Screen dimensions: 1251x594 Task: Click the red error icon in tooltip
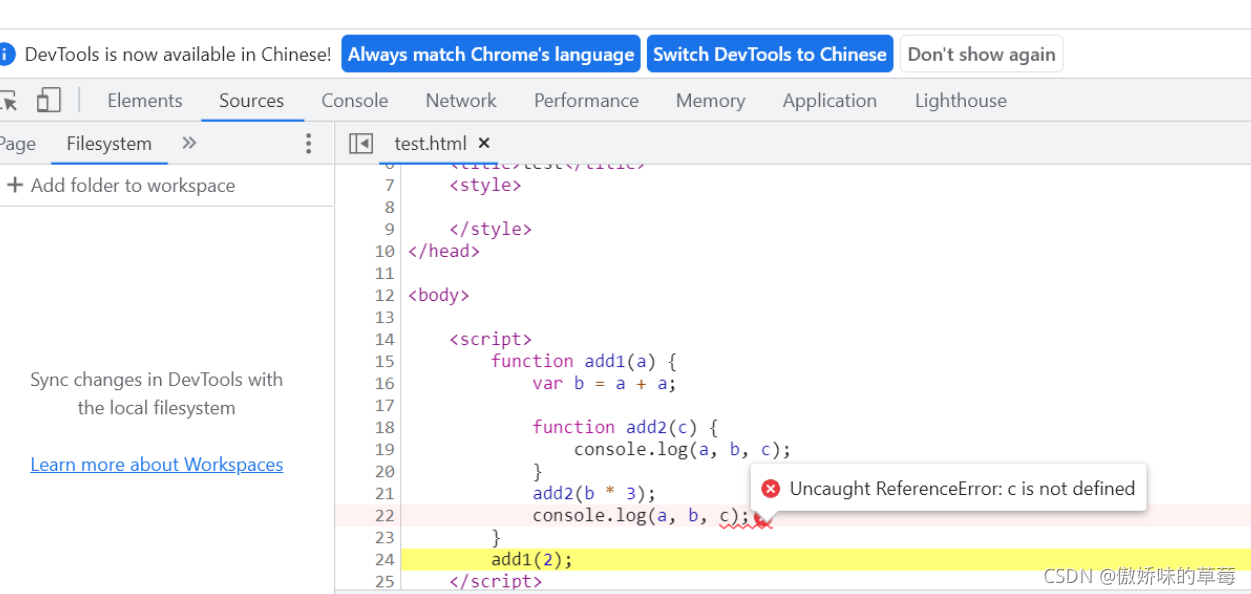coord(770,489)
